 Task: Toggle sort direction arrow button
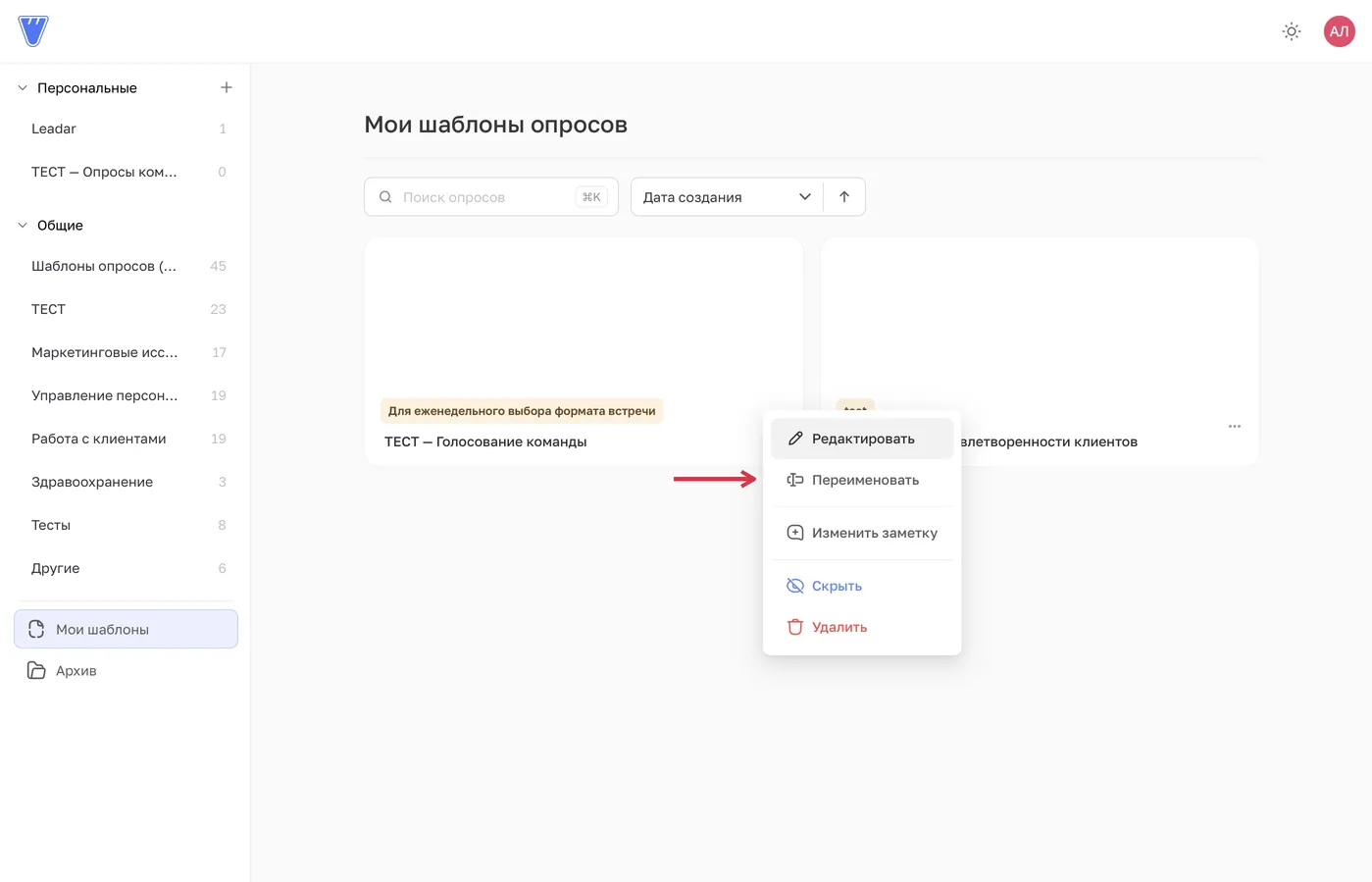click(x=844, y=197)
